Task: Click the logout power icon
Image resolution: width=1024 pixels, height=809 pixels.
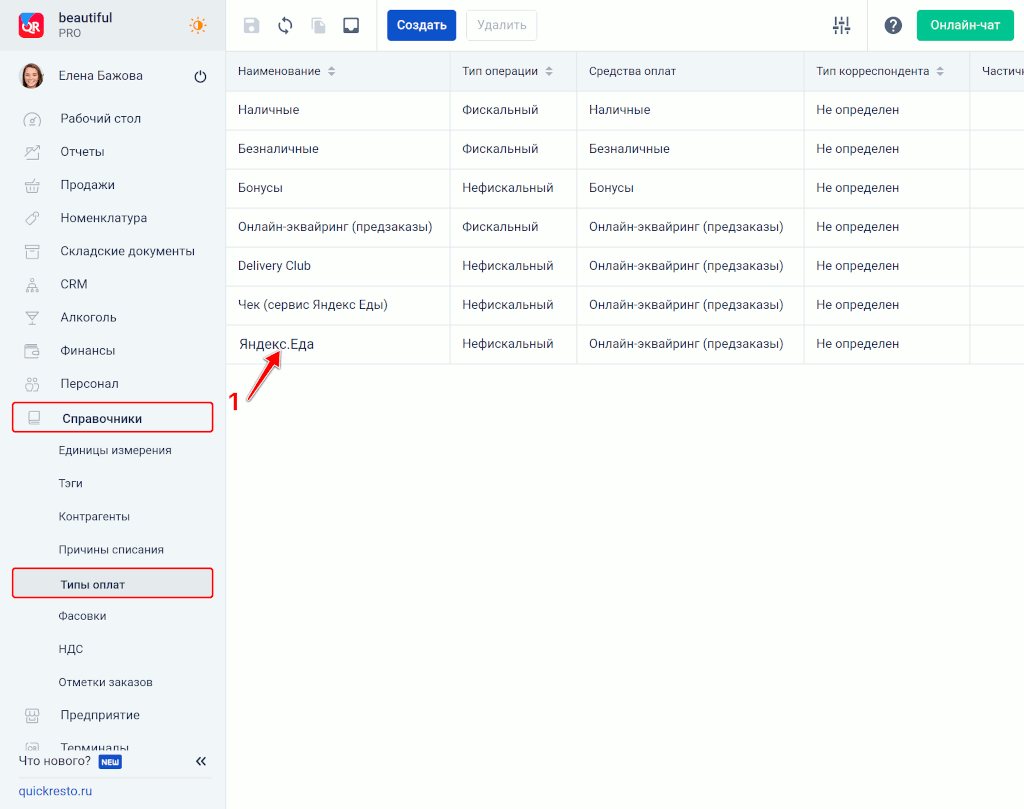Action: (200, 76)
